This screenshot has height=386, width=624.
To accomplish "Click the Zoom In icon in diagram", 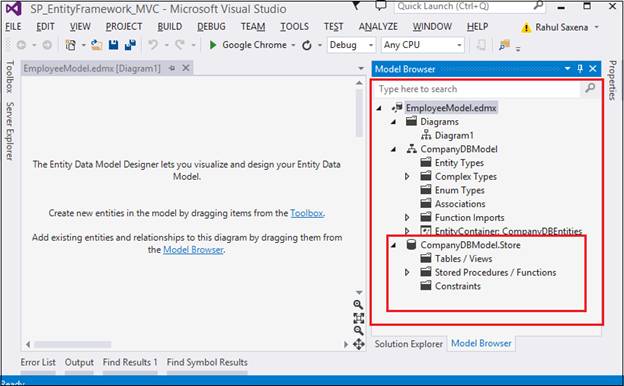I will 358,305.
